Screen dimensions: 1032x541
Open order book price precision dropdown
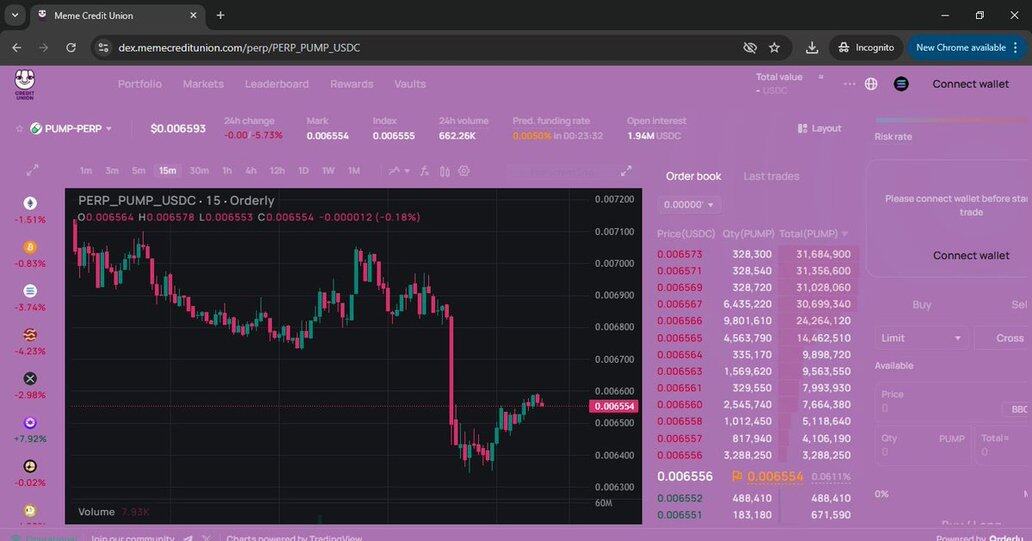click(689, 205)
